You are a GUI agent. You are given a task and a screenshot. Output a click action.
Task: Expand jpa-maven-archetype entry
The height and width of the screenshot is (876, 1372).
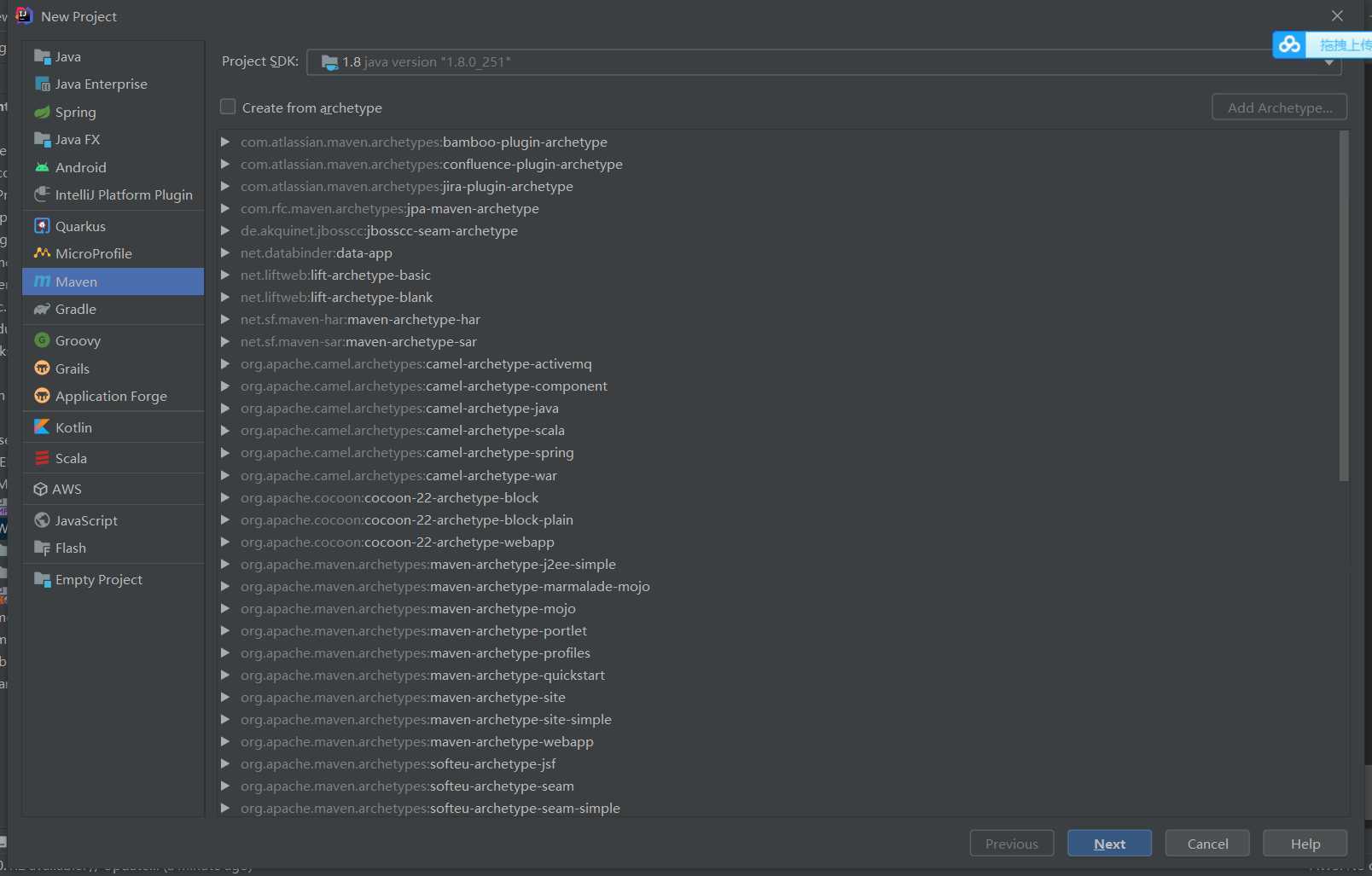225,208
